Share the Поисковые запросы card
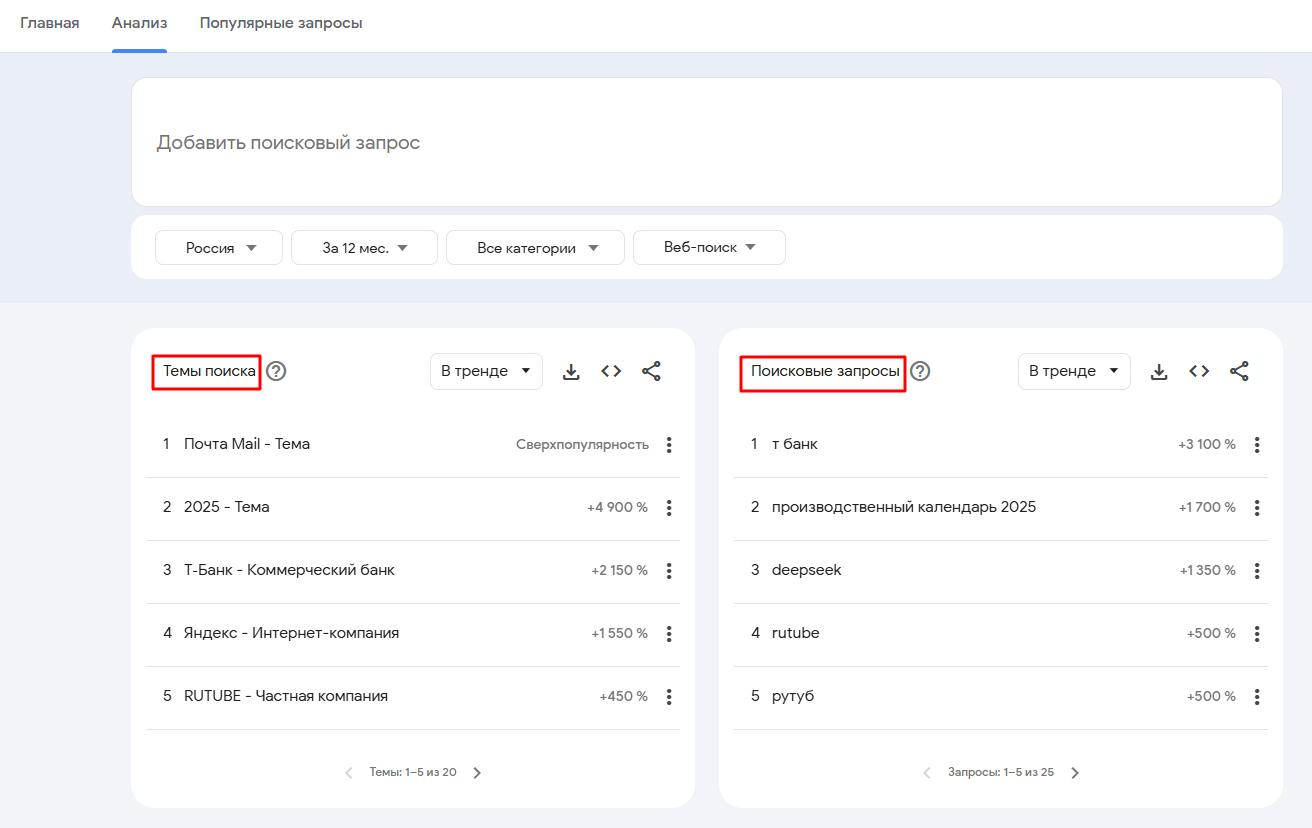 [x=1239, y=371]
